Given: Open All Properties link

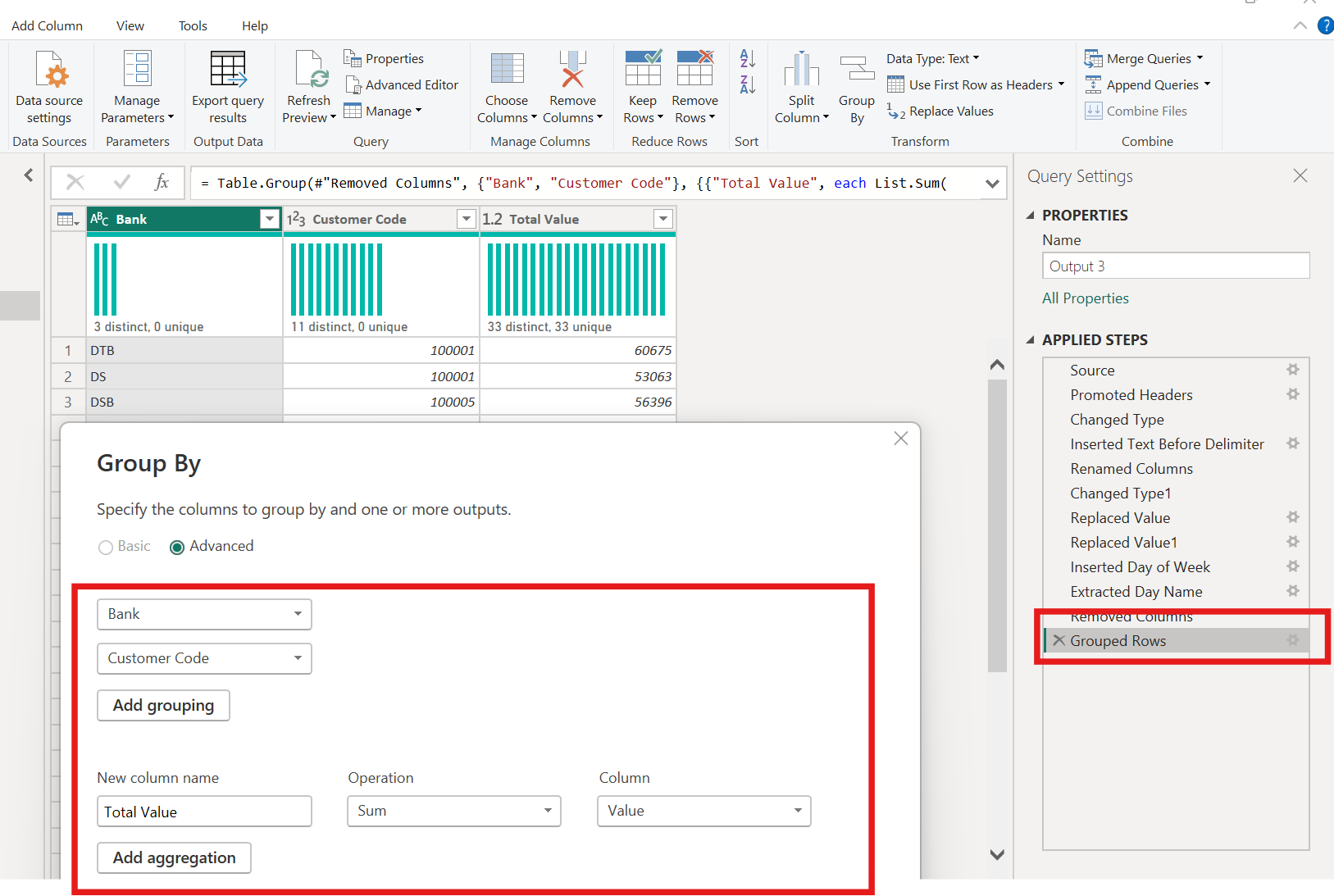Looking at the screenshot, I should [1086, 298].
